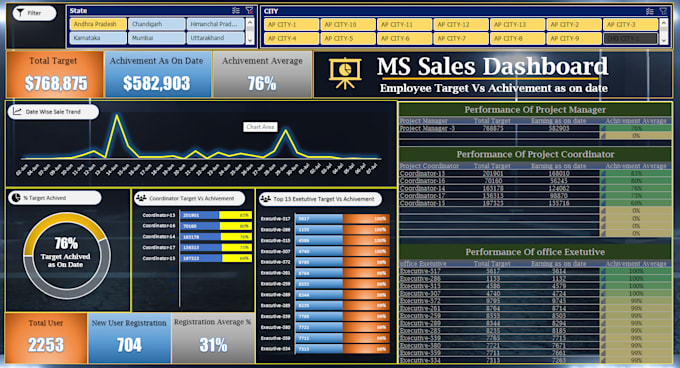Click people icon in Coordinator Target Vs Achievement

coord(141,198)
